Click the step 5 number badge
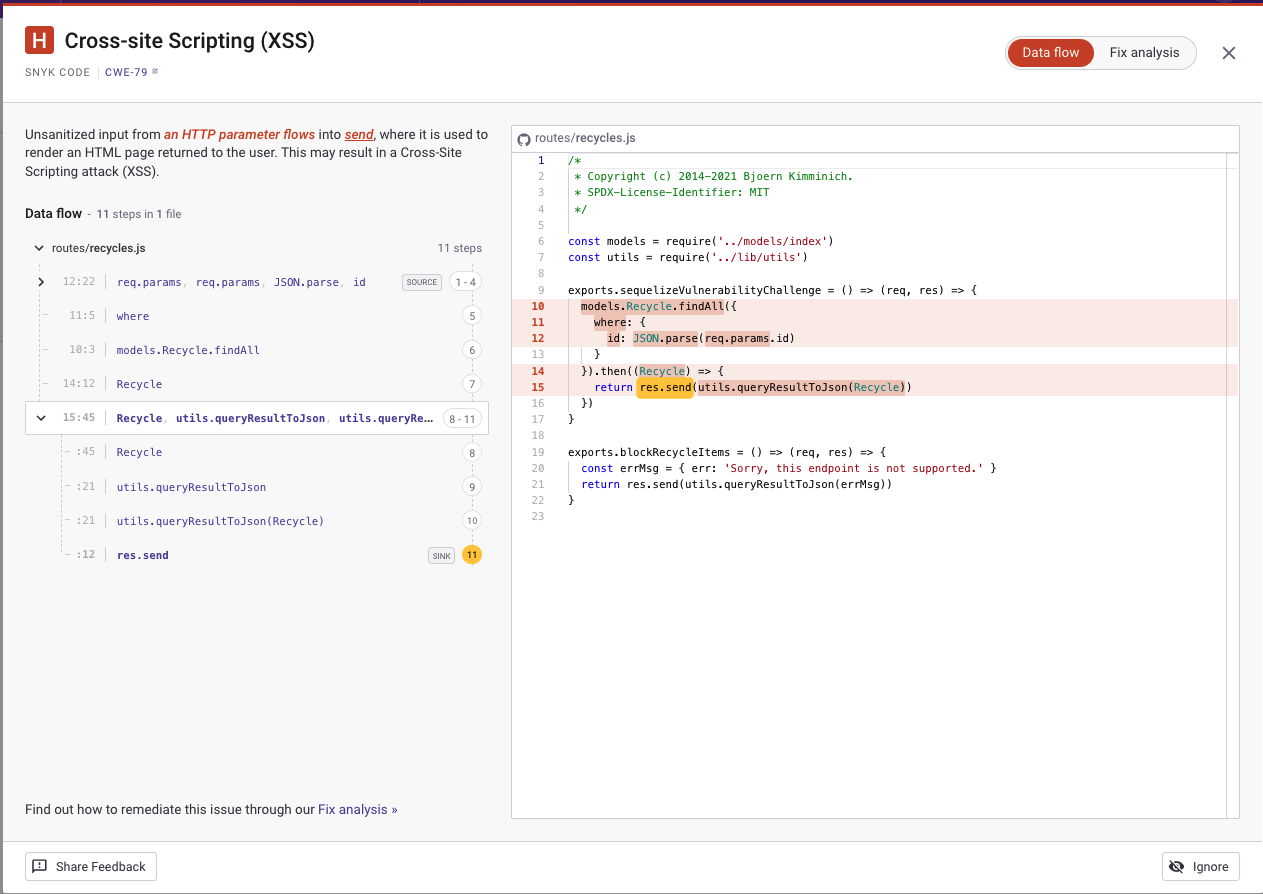Screen dimensions: 1263x894 [x=472, y=316]
